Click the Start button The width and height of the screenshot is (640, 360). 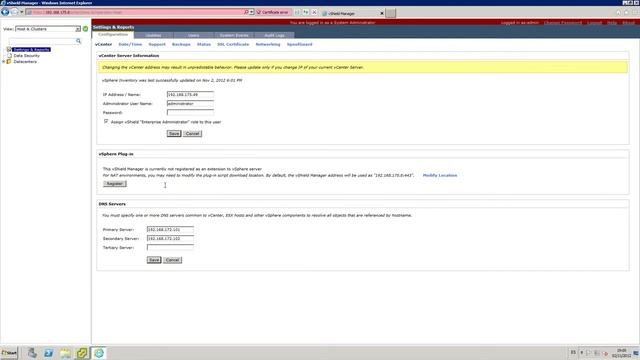point(9,353)
